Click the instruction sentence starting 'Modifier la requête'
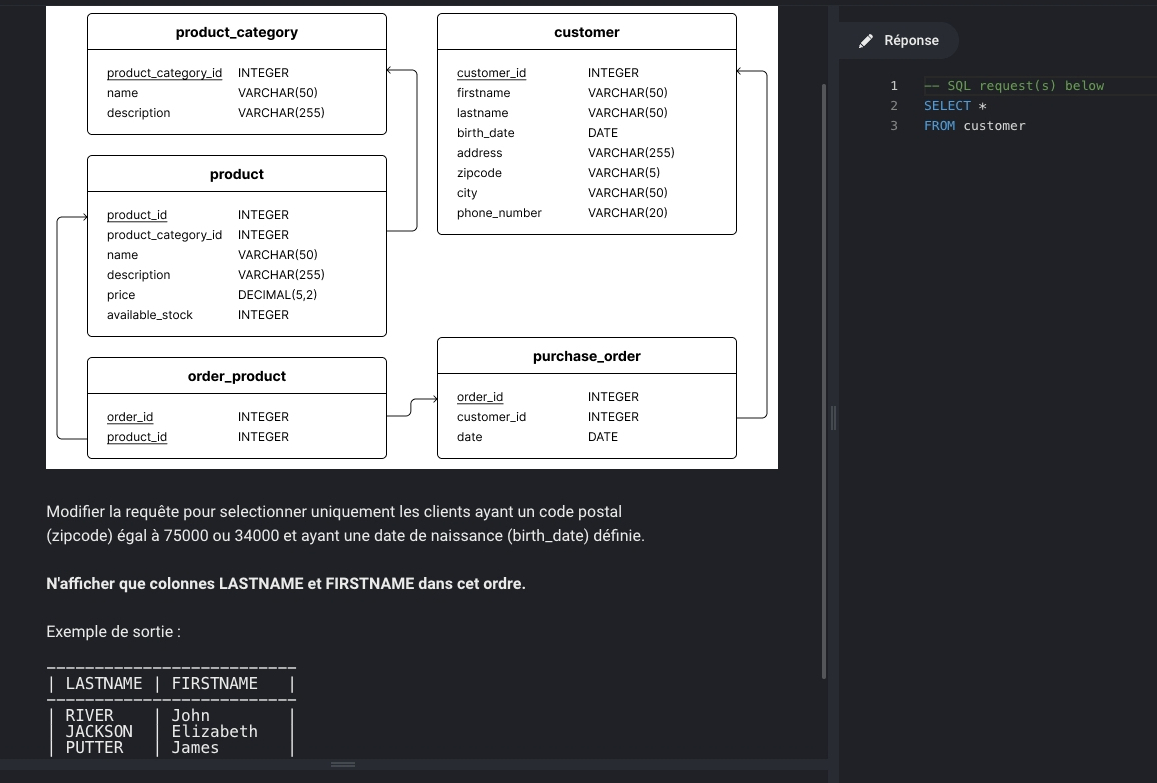Screen dimensions: 1157x783 345,523
